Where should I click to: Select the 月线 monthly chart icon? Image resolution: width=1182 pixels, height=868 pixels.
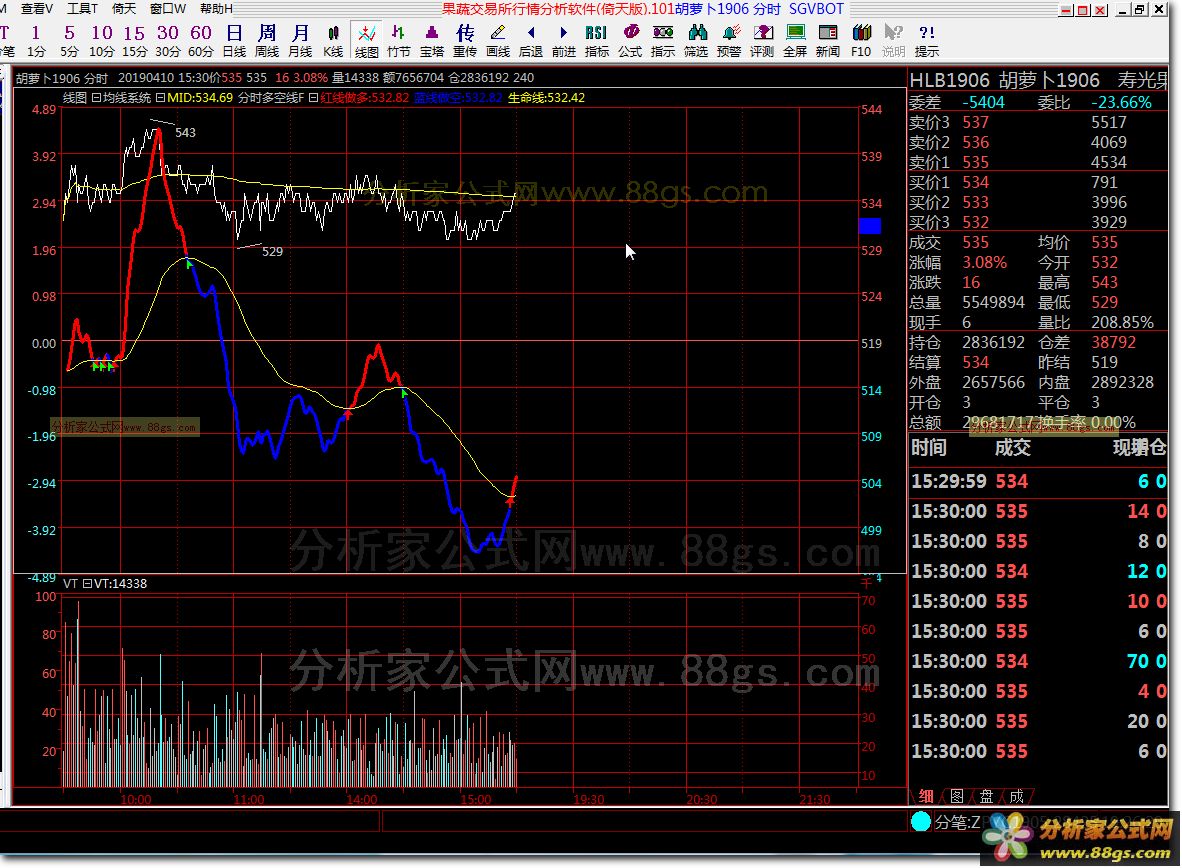pyautogui.click(x=300, y=41)
